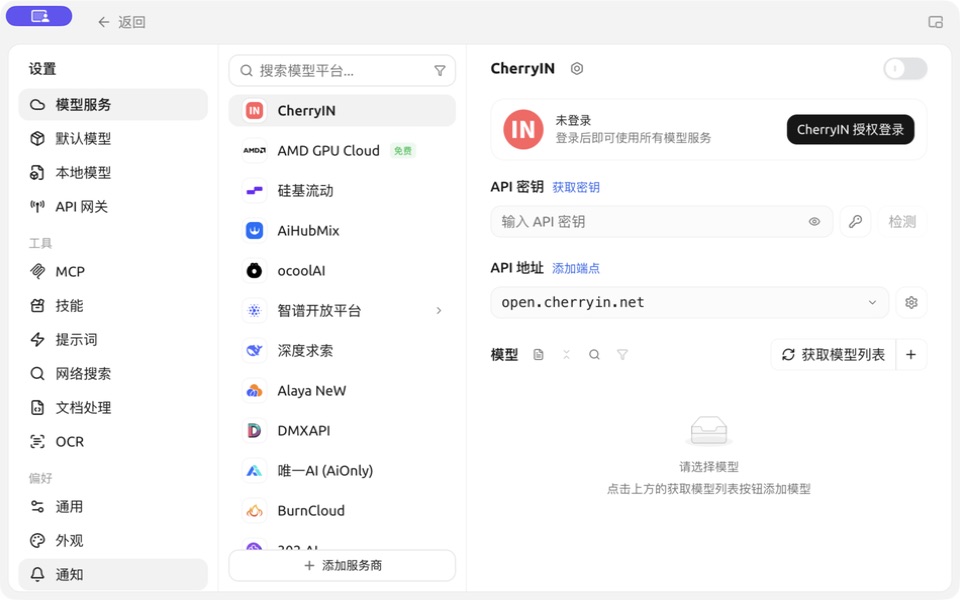
Task: Toggle API key visibility eye icon
Action: click(814, 222)
